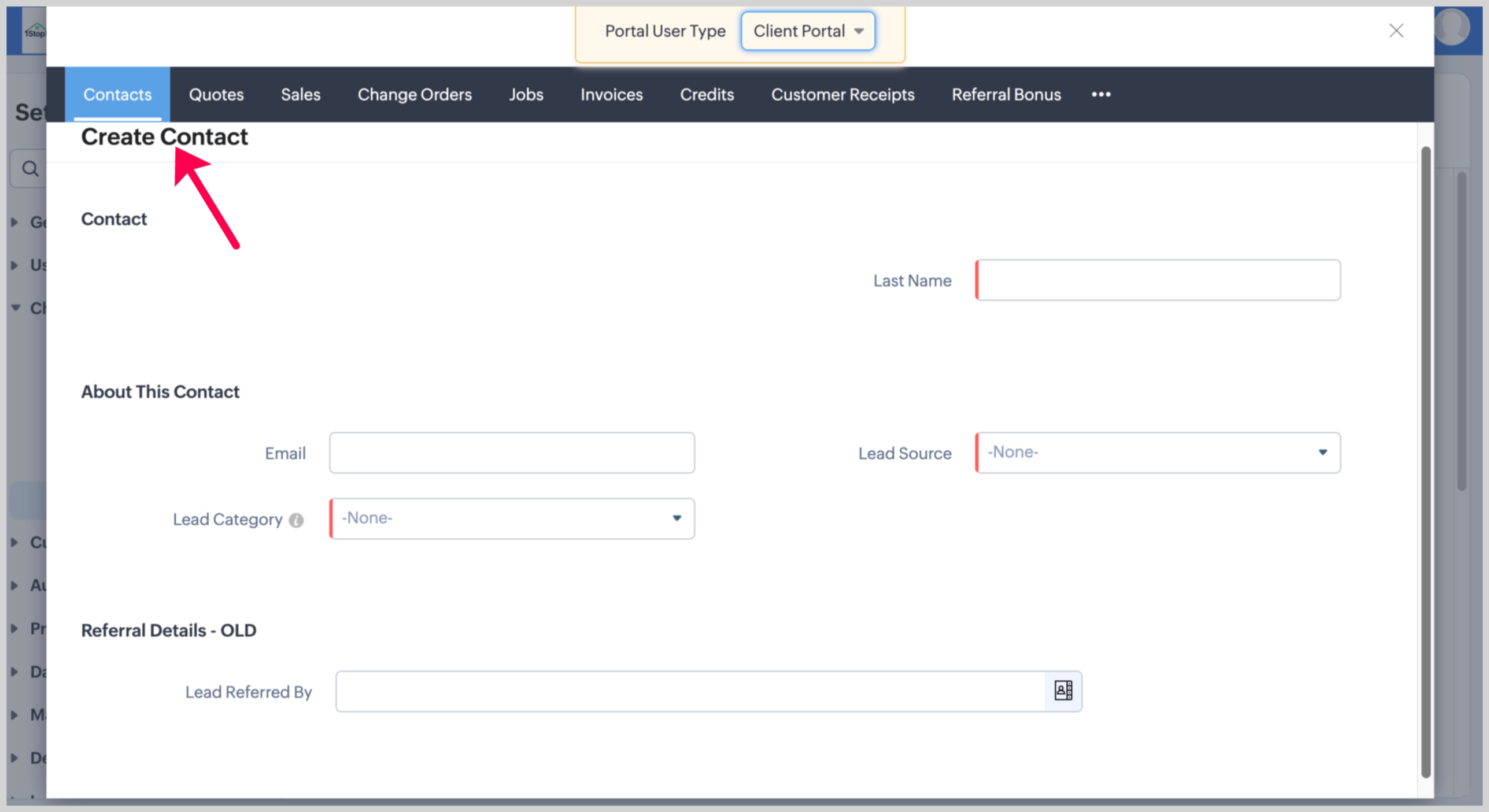Click the user avatar in top right
This screenshot has height=812, width=1489.
(1452, 26)
